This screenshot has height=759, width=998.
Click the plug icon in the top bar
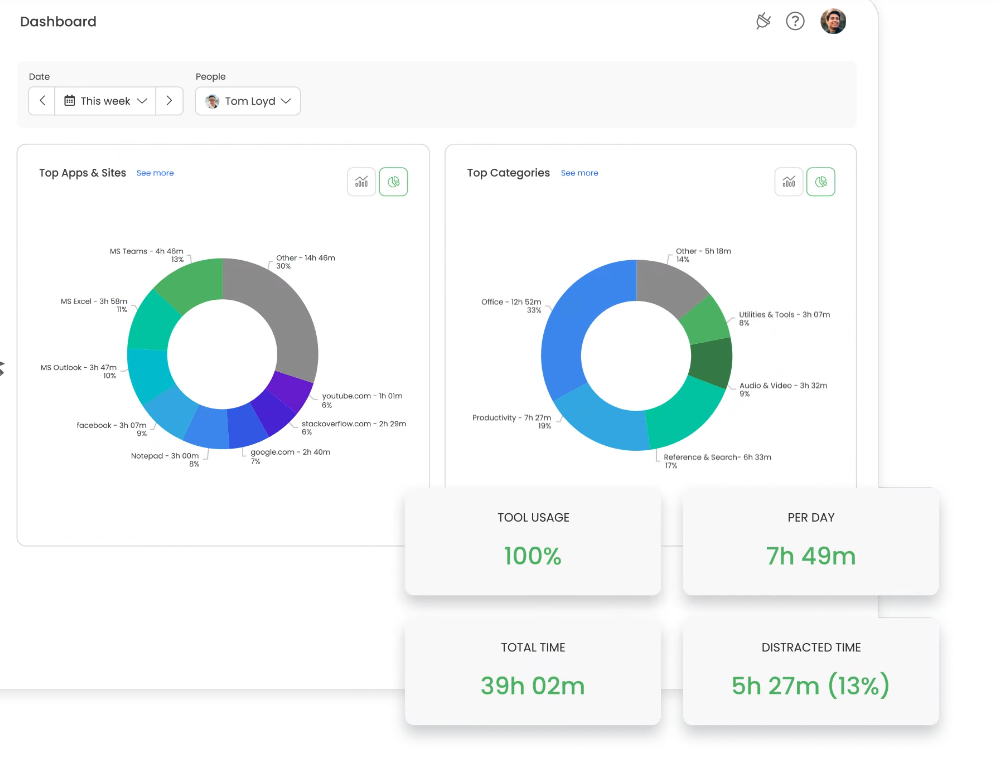tap(763, 21)
